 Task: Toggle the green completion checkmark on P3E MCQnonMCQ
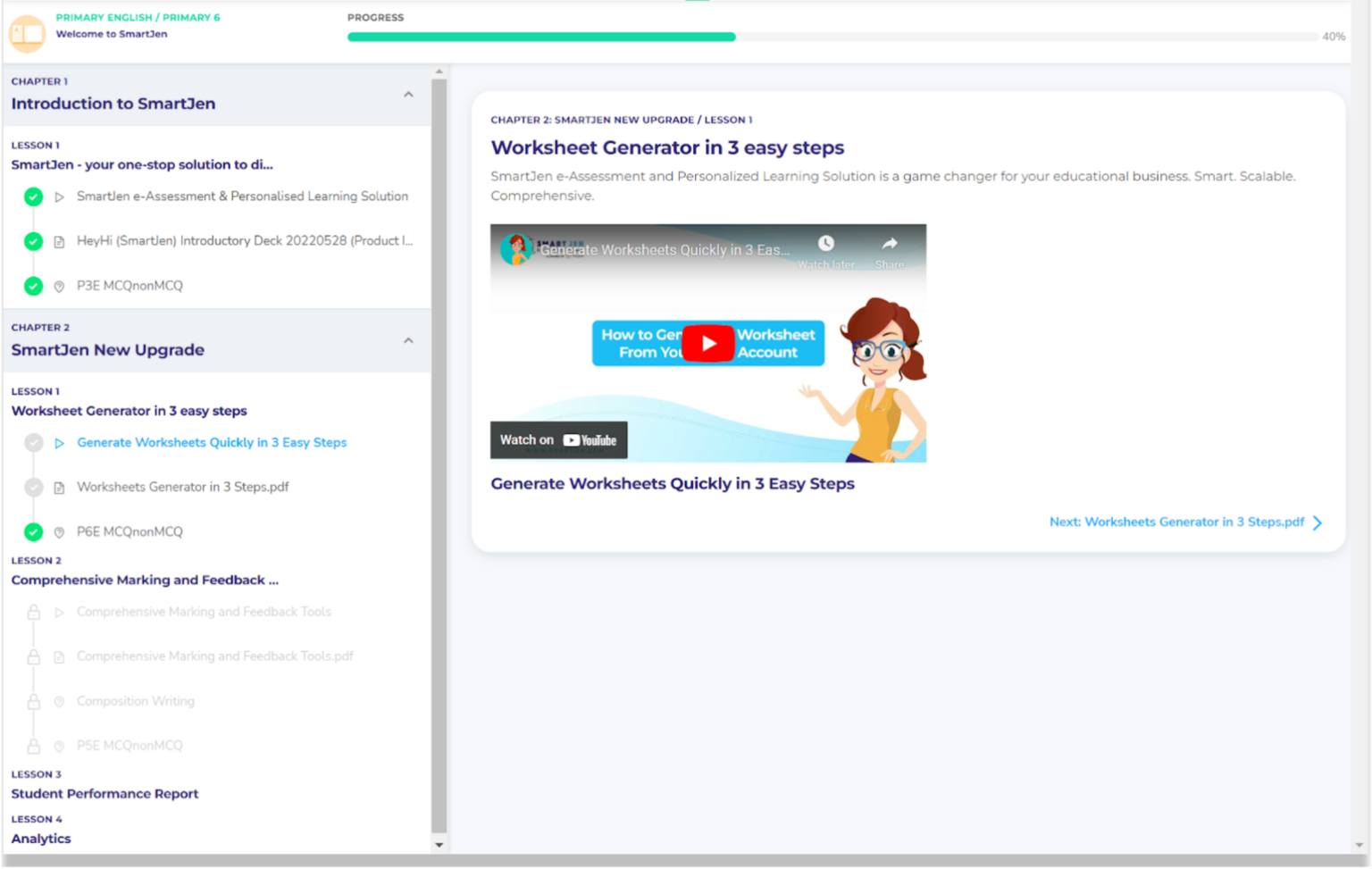(33, 286)
